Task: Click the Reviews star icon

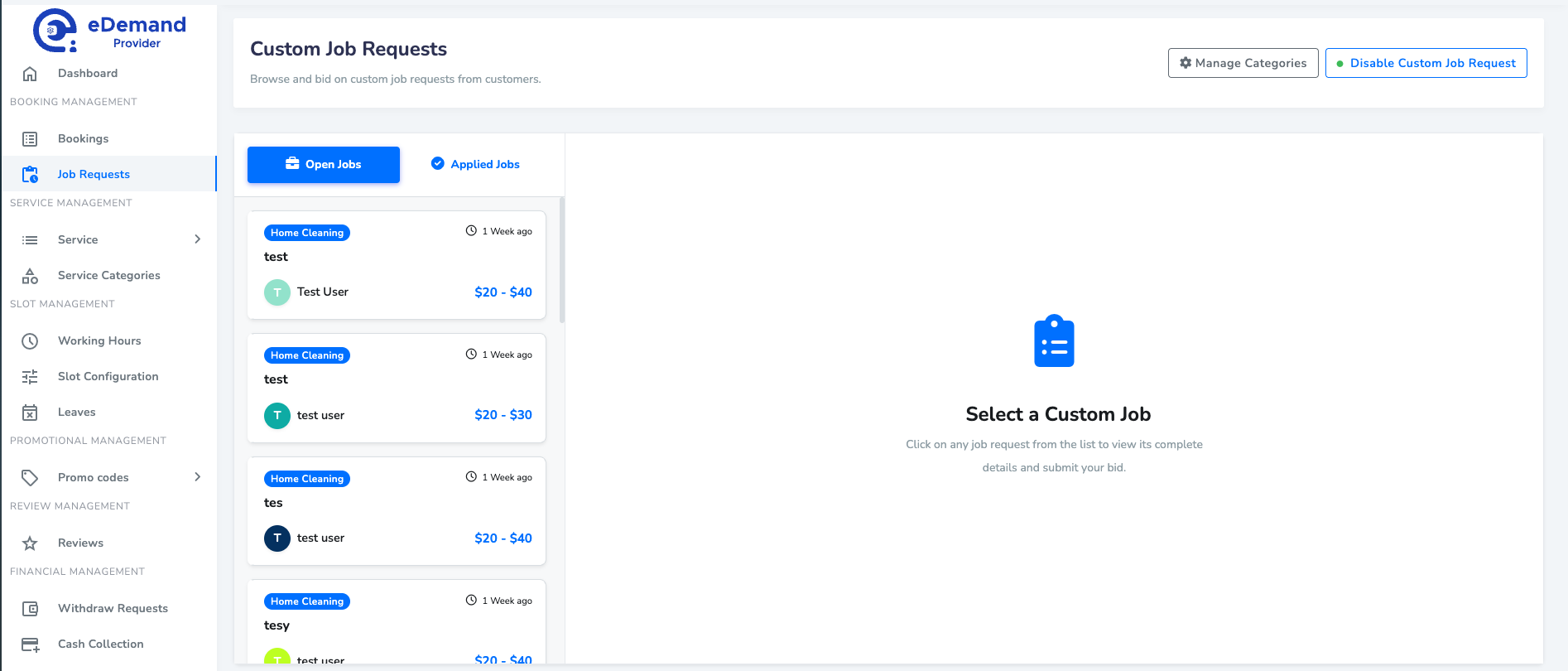Action: pyautogui.click(x=30, y=543)
